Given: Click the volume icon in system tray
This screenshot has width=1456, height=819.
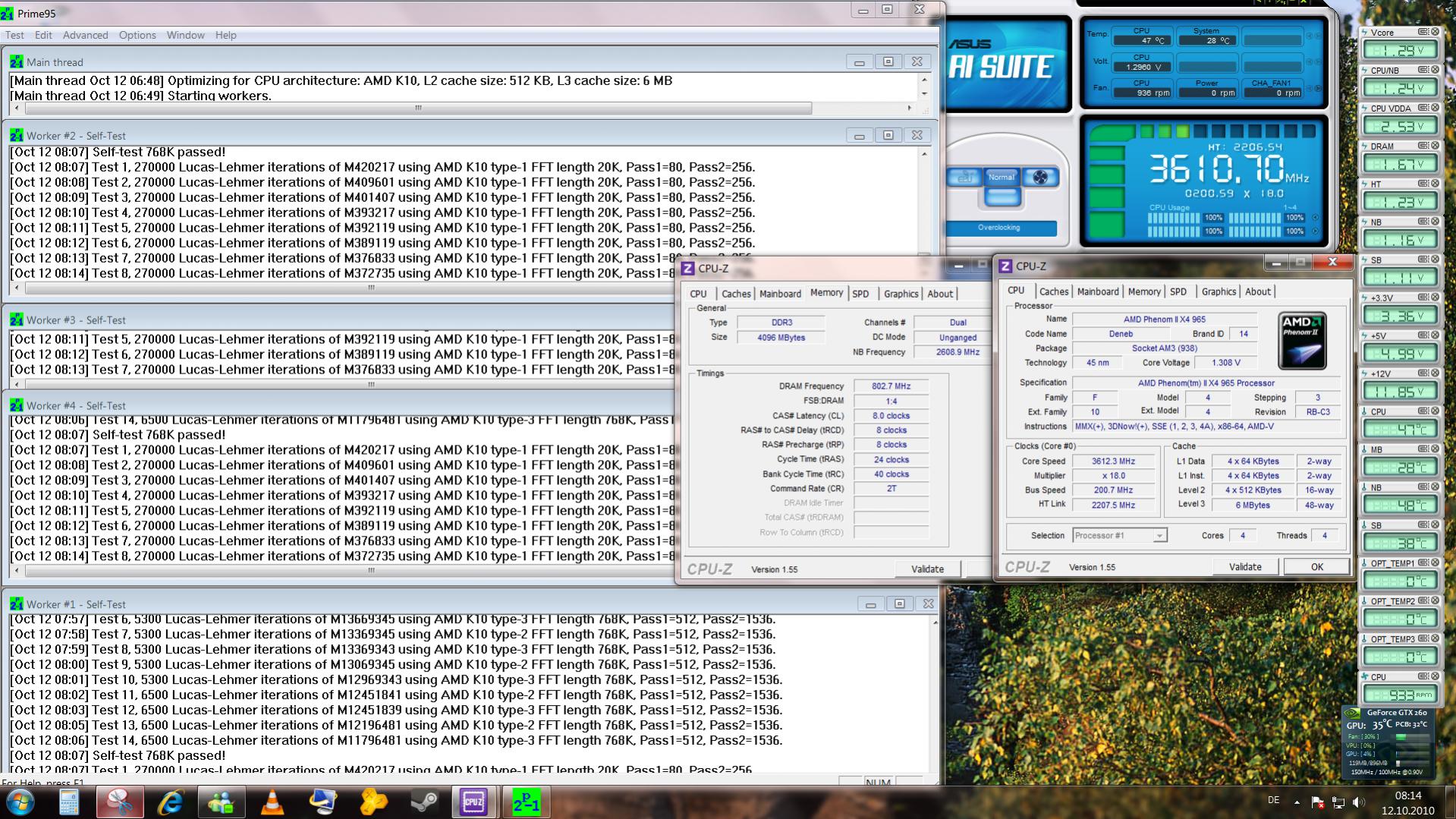Looking at the screenshot, I should pos(1358,802).
